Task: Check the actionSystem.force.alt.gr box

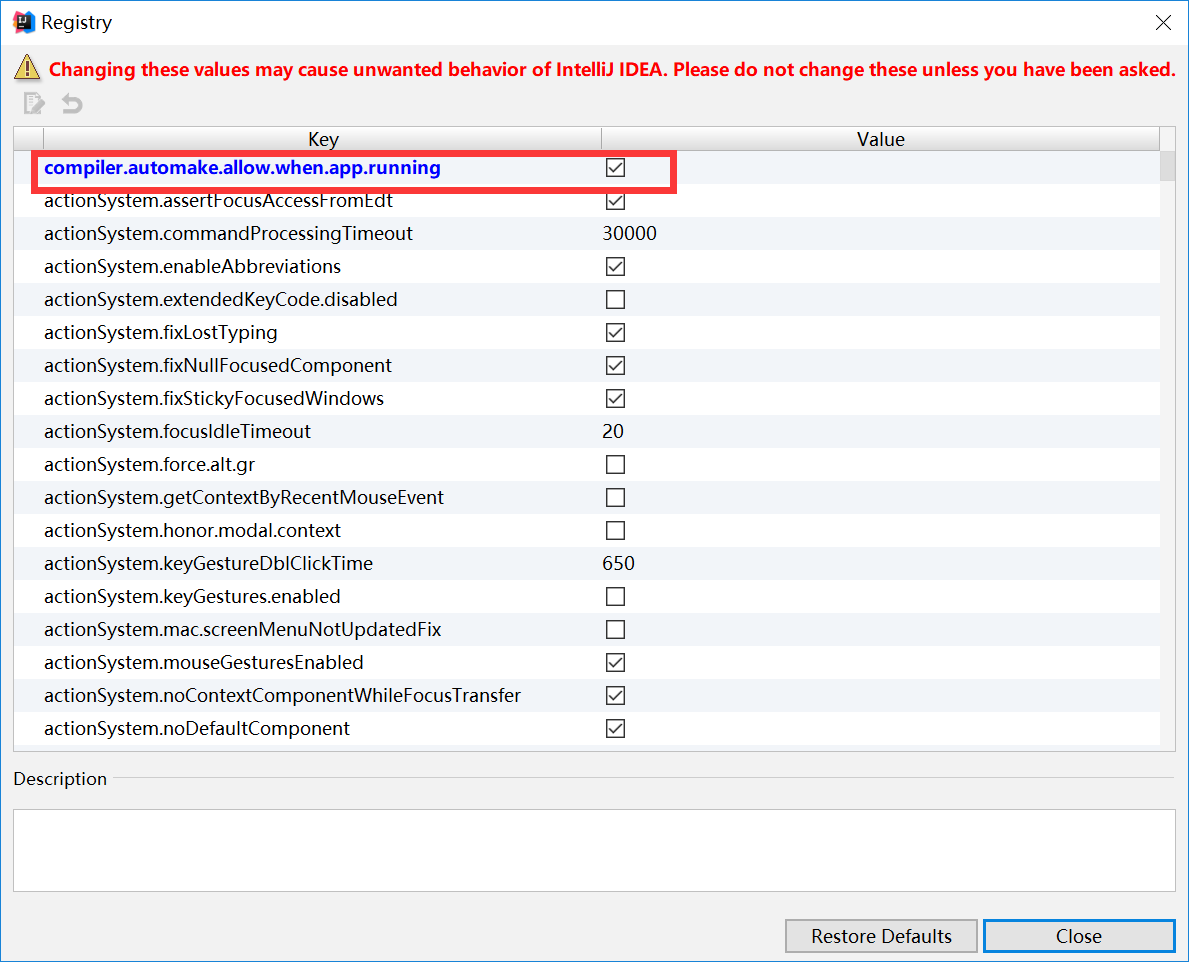Action: click(x=616, y=465)
